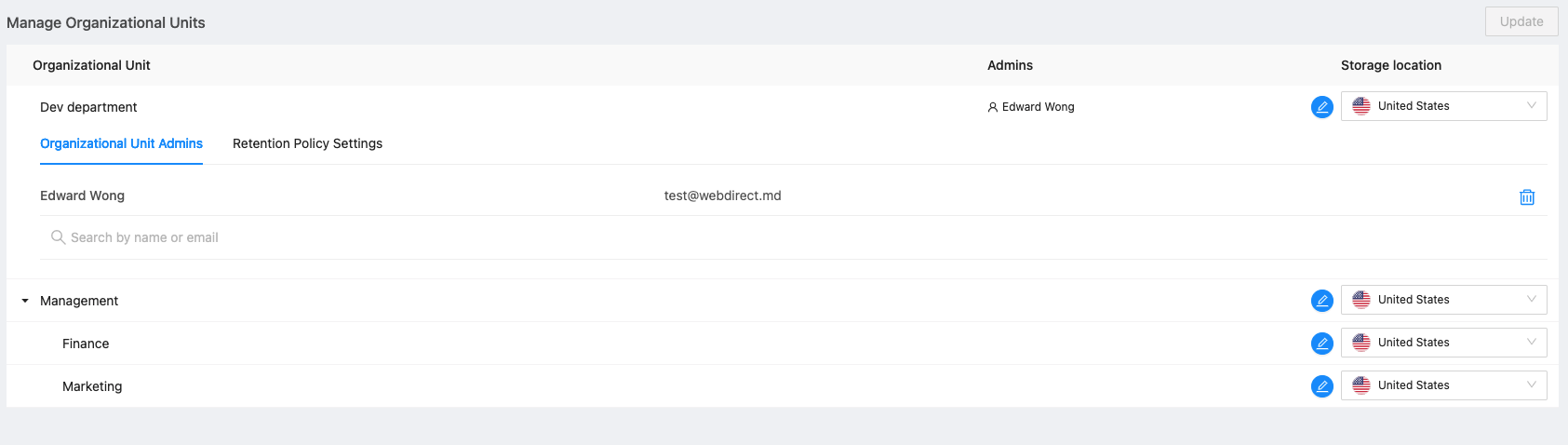Select Organizational Unit Admins tab
This screenshot has height=445, width=1568.
121,143
